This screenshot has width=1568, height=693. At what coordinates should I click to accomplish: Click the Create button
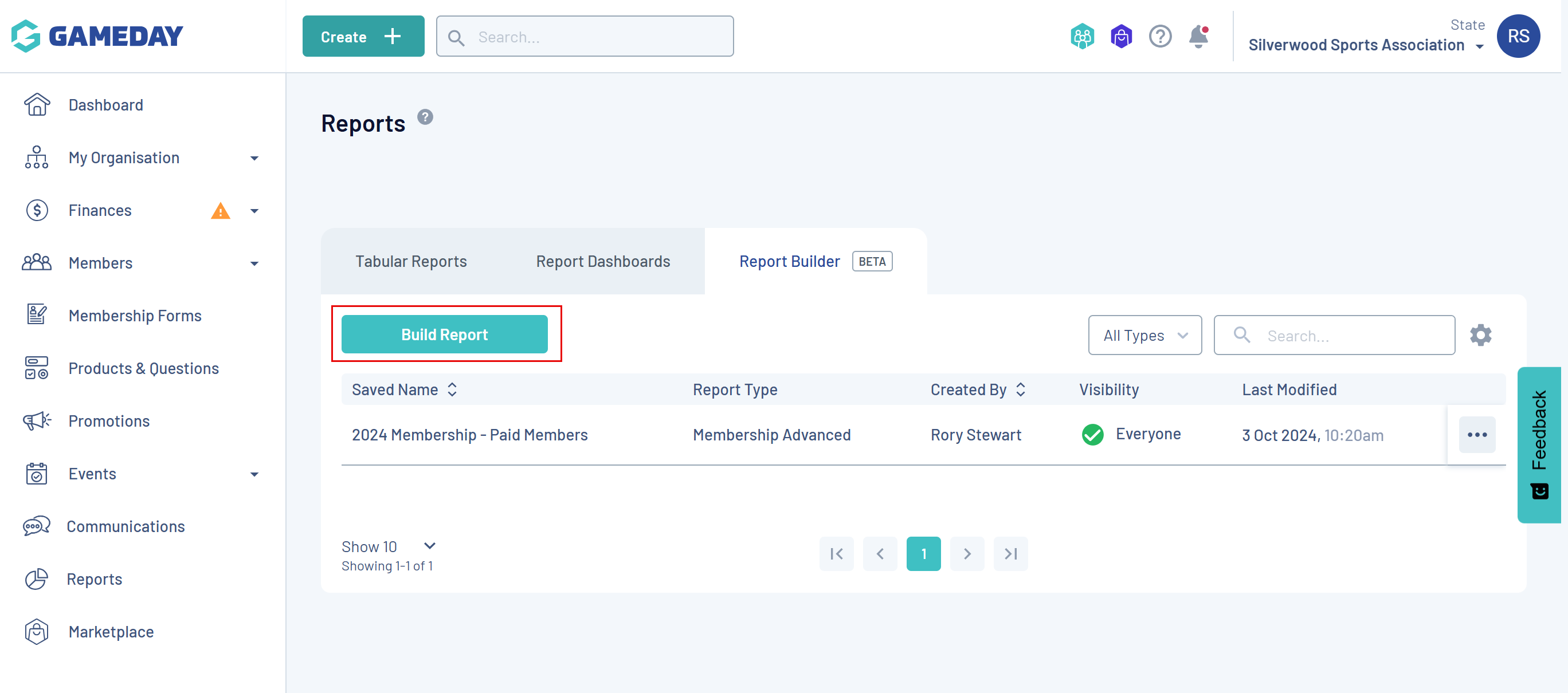coord(363,37)
